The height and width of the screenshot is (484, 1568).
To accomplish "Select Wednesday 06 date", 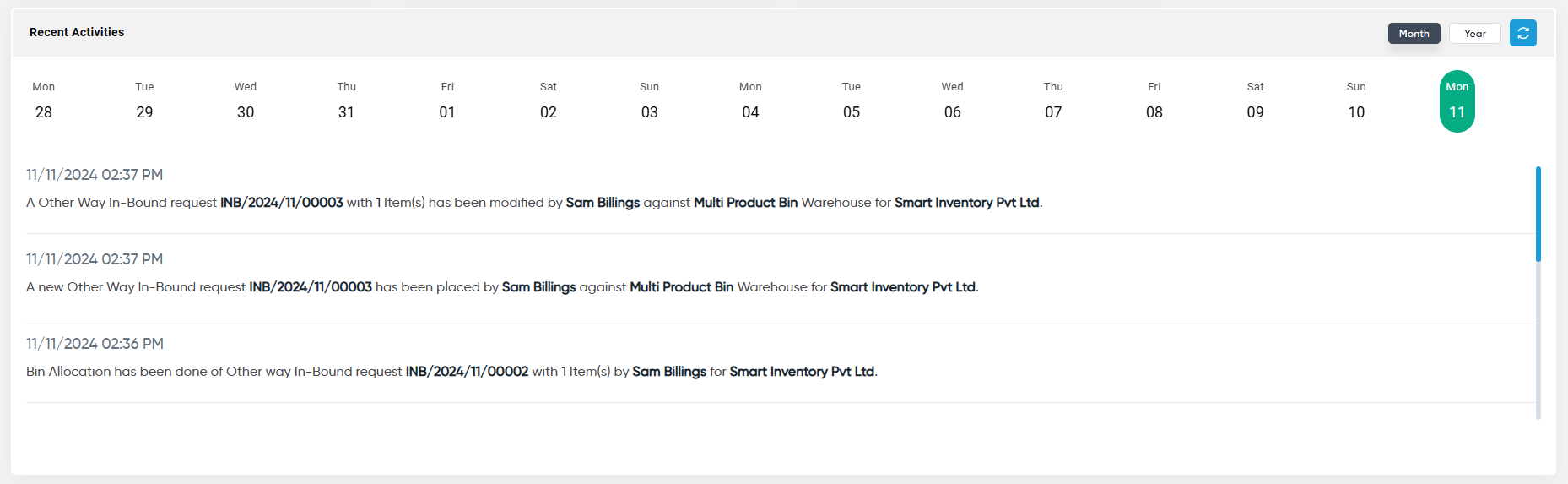I will tap(952, 101).
